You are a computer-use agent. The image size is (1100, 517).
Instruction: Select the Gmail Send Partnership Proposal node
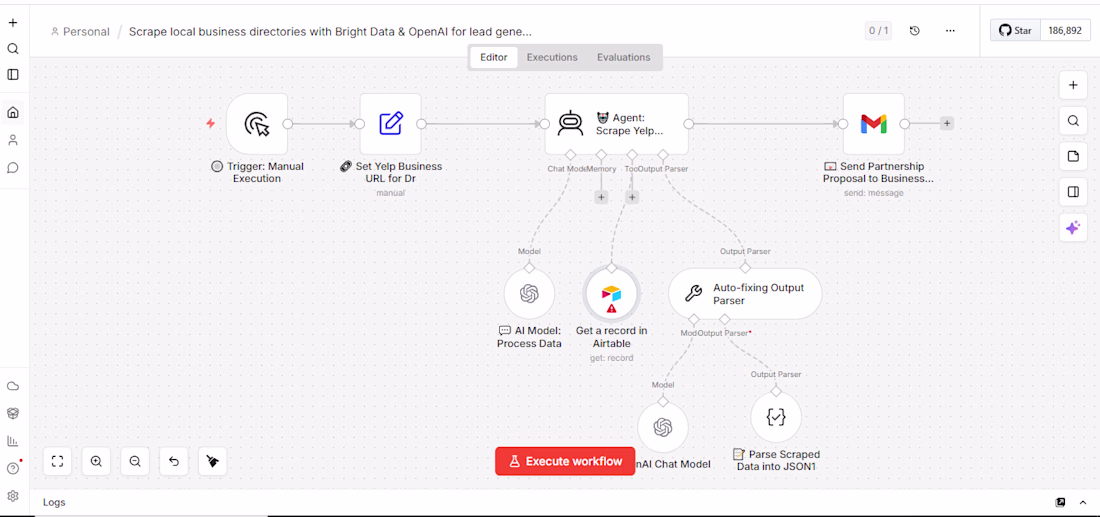click(x=873, y=124)
